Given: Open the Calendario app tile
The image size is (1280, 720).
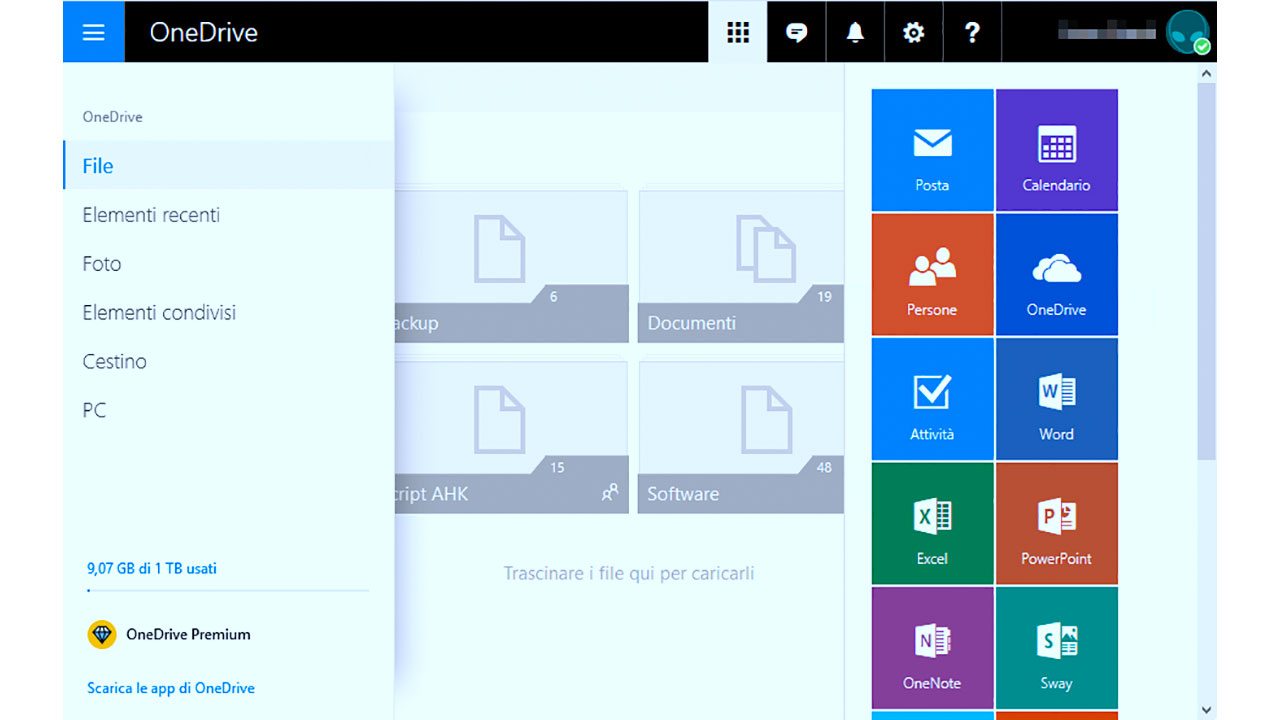Looking at the screenshot, I should point(1056,150).
